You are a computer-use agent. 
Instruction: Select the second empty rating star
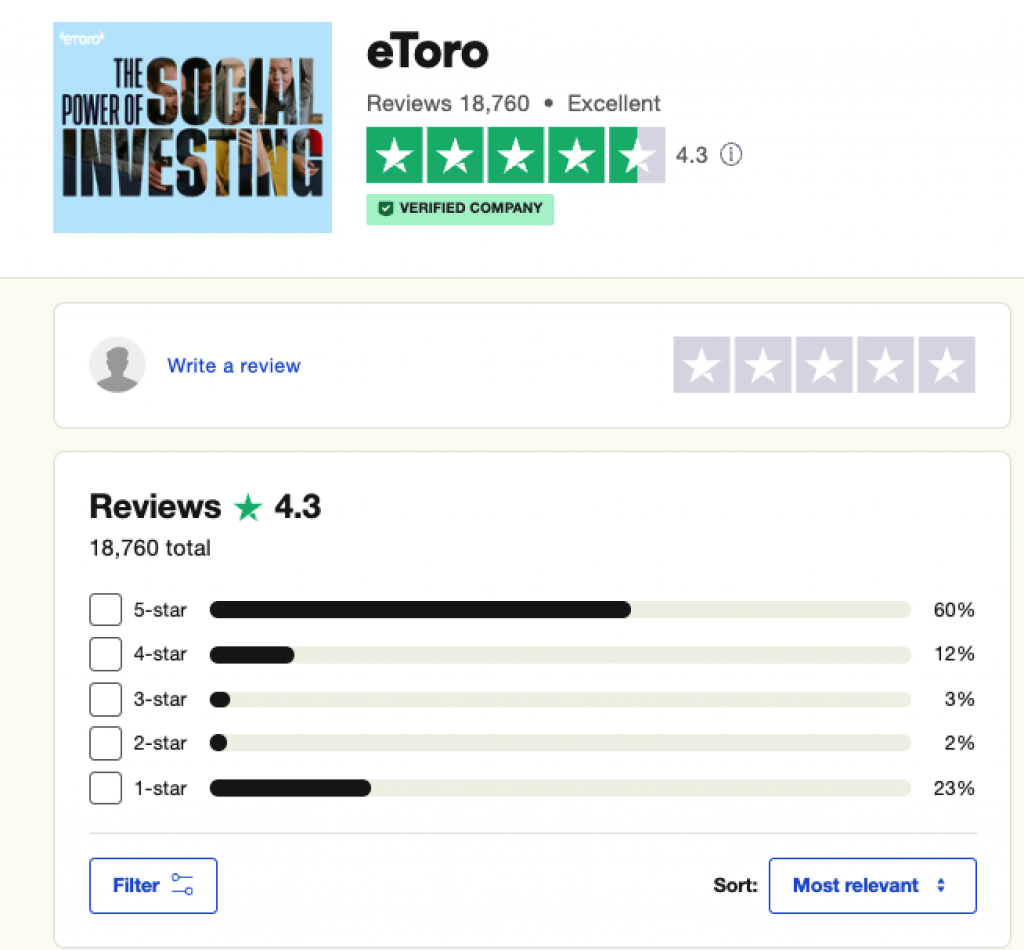tap(763, 365)
